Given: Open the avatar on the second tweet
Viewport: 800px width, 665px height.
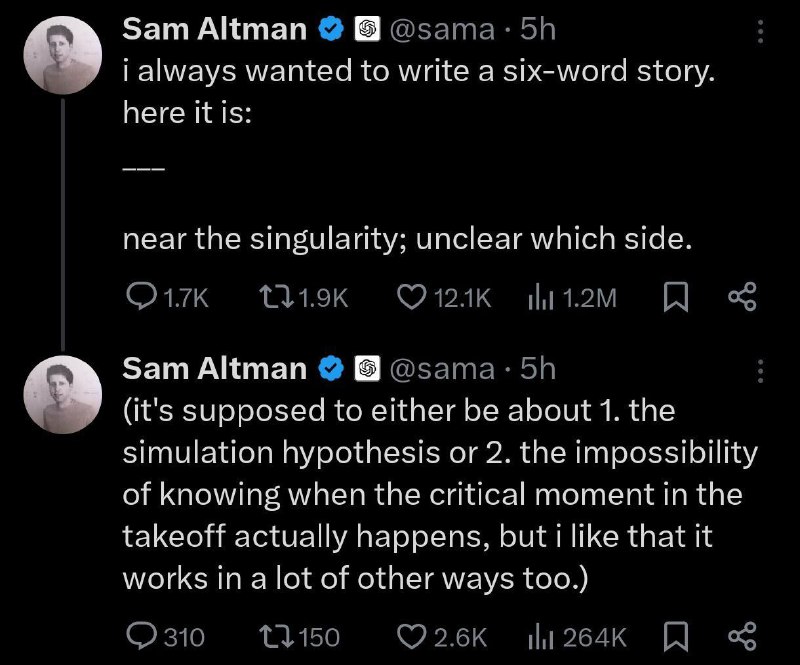Looking at the screenshot, I should click(x=63, y=395).
